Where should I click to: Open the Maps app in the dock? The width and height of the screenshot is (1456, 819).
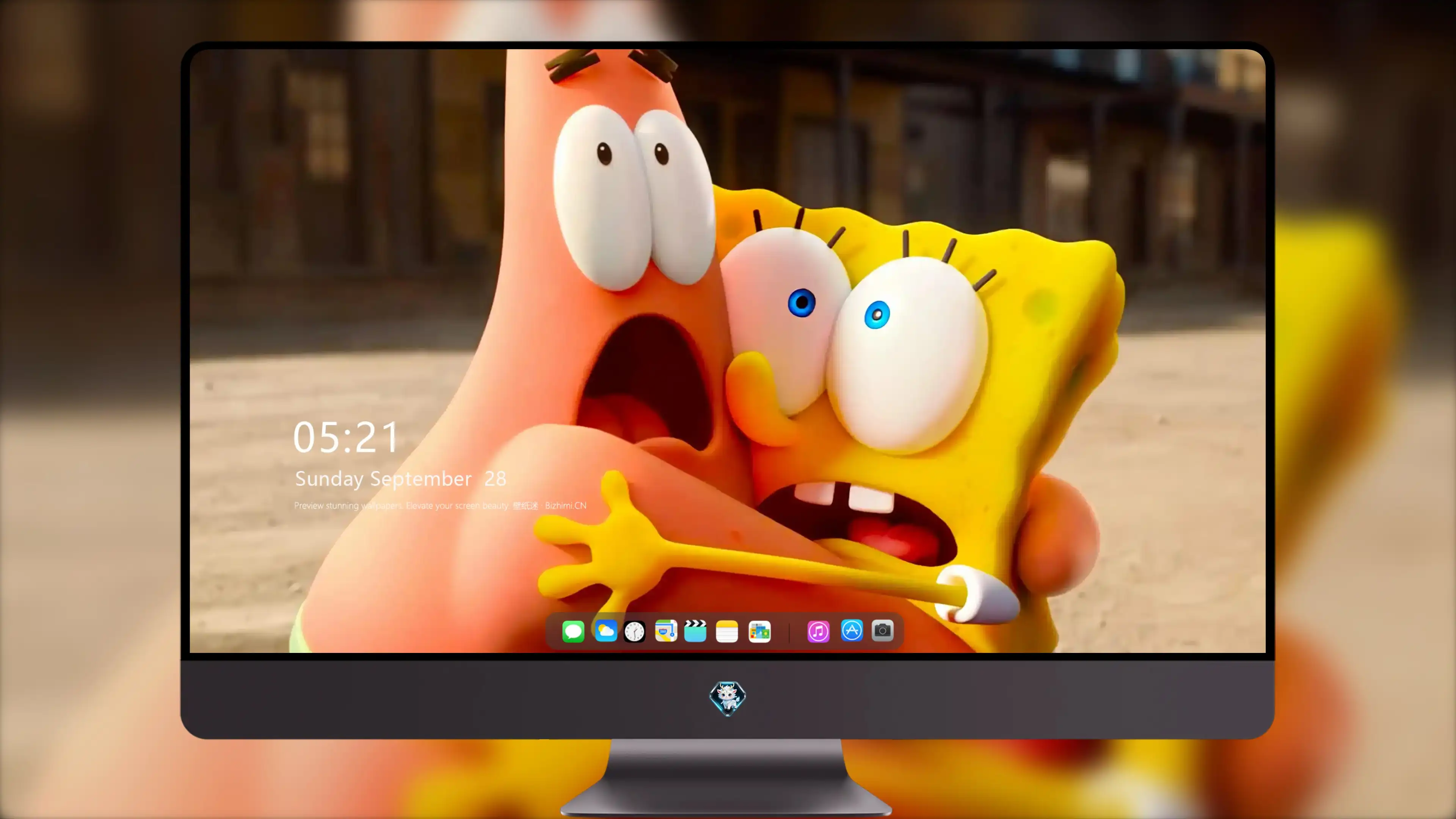666,631
